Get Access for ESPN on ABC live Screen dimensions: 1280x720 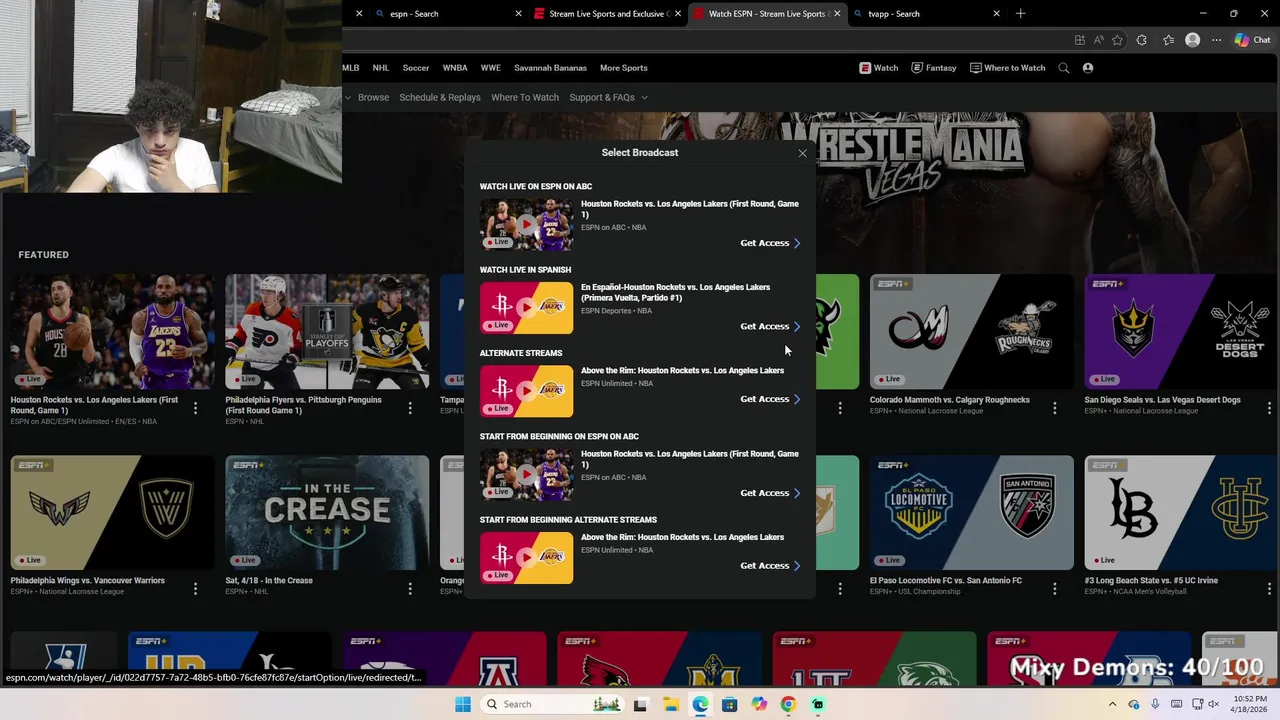point(770,243)
